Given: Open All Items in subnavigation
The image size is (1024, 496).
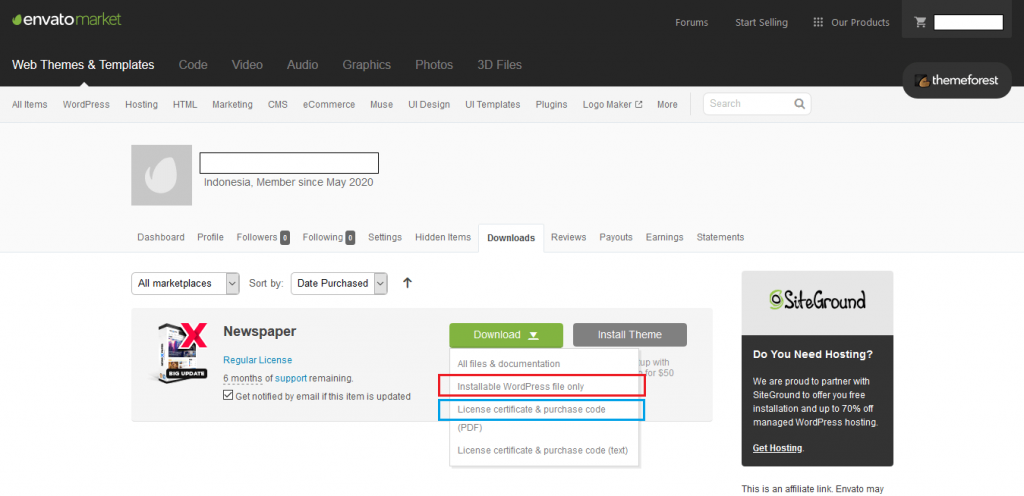Looking at the screenshot, I should click(29, 104).
